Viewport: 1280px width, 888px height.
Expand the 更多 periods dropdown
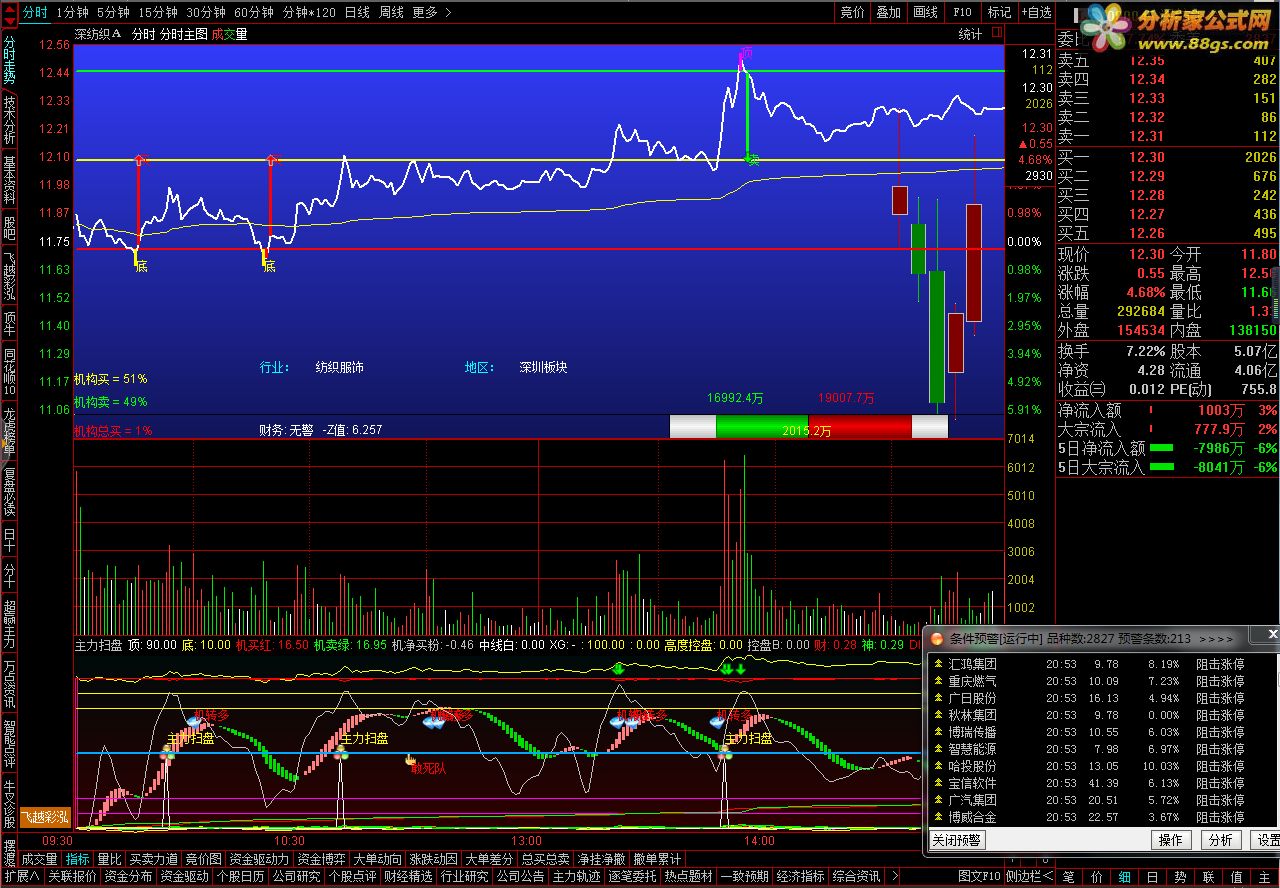pyautogui.click(x=431, y=12)
